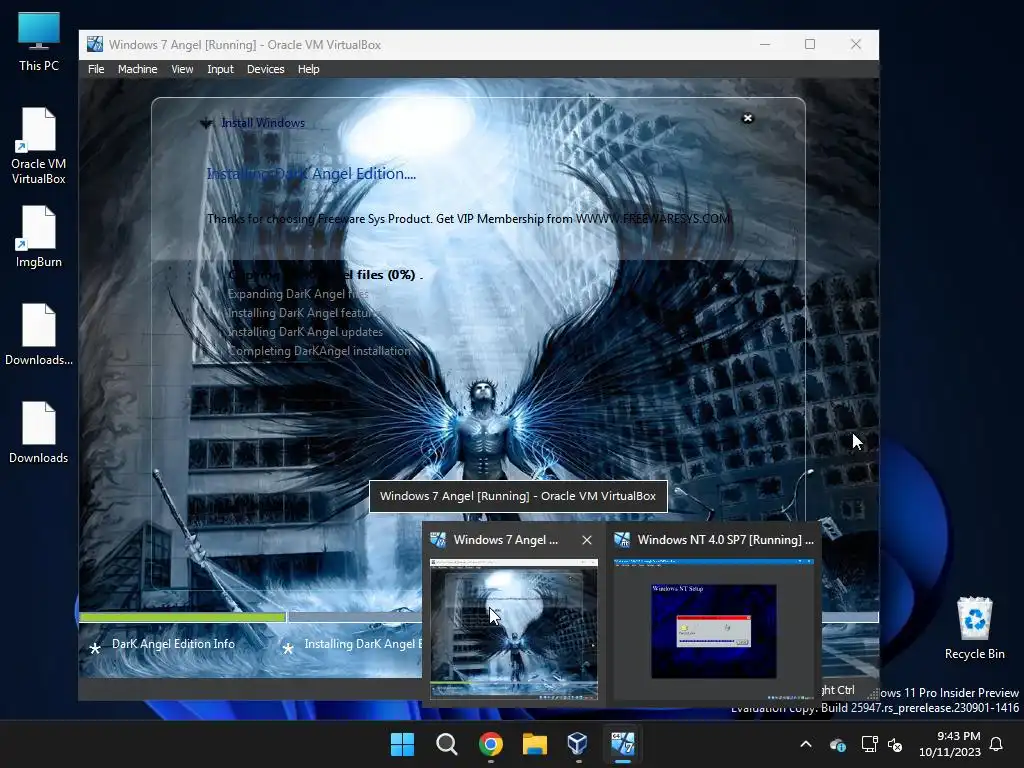
Task: Click the network tray icon
Action: pos(869,744)
